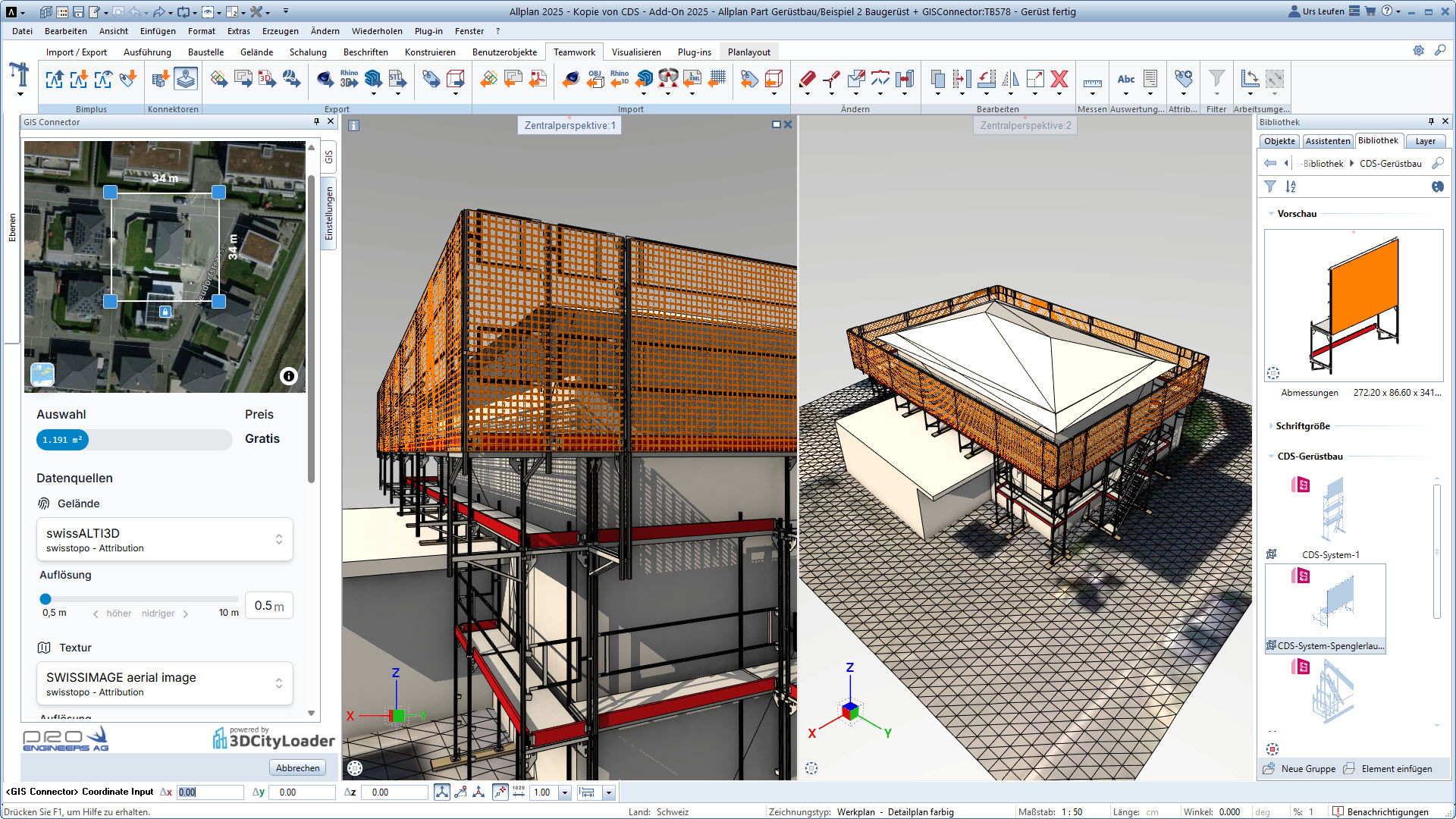The height and width of the screenshot is (819, 1456).
Task: Click the Import PDF icon
Action: (538, 78)
